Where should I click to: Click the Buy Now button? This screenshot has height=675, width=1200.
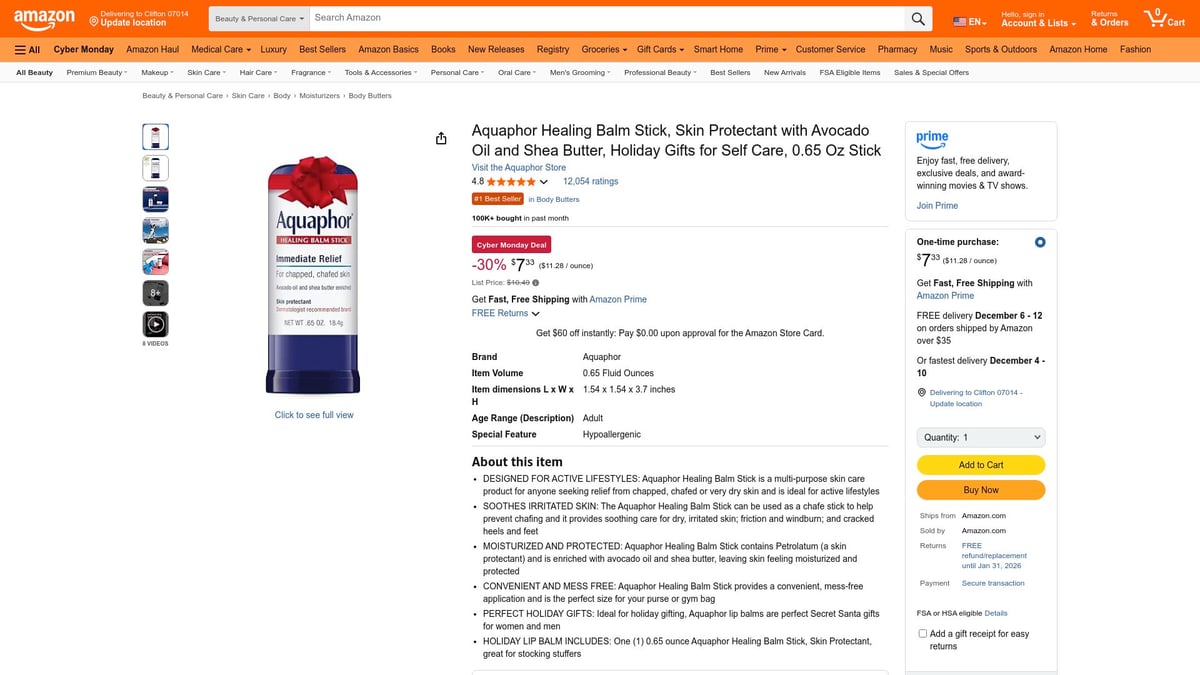pyautogui.click(x=980, y=489)
